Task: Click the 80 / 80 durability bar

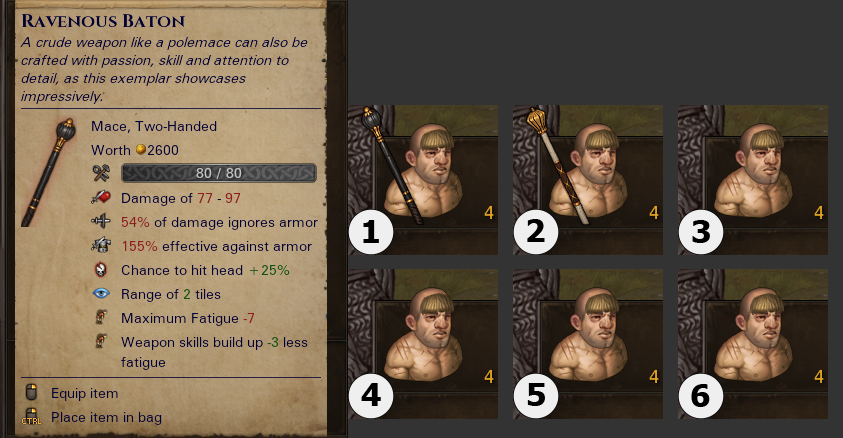Action: click(219, 173)
